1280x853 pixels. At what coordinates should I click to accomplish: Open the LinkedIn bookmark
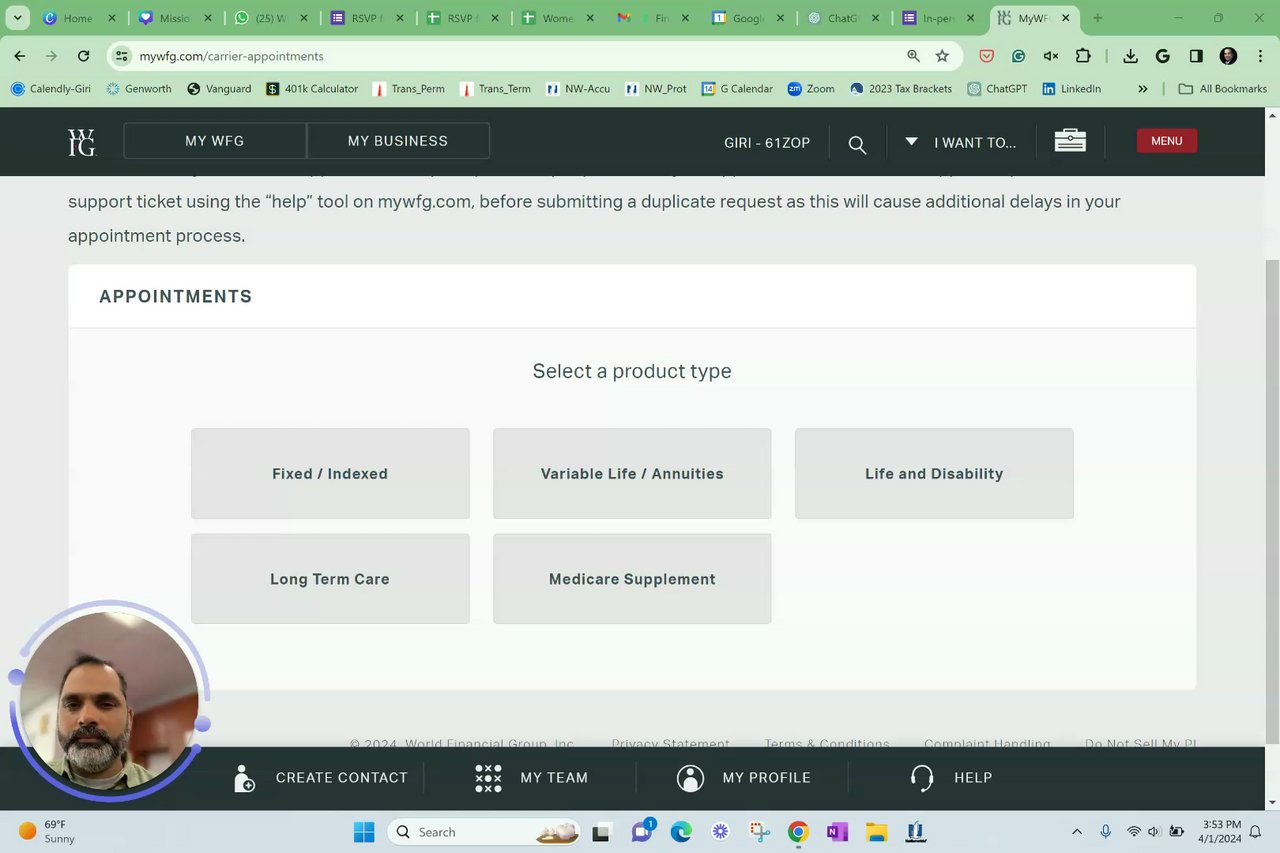click(1071, 88)
